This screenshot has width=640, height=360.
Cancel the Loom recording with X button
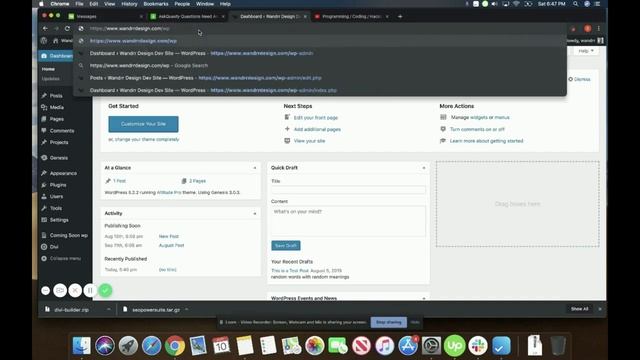(75, 290)
